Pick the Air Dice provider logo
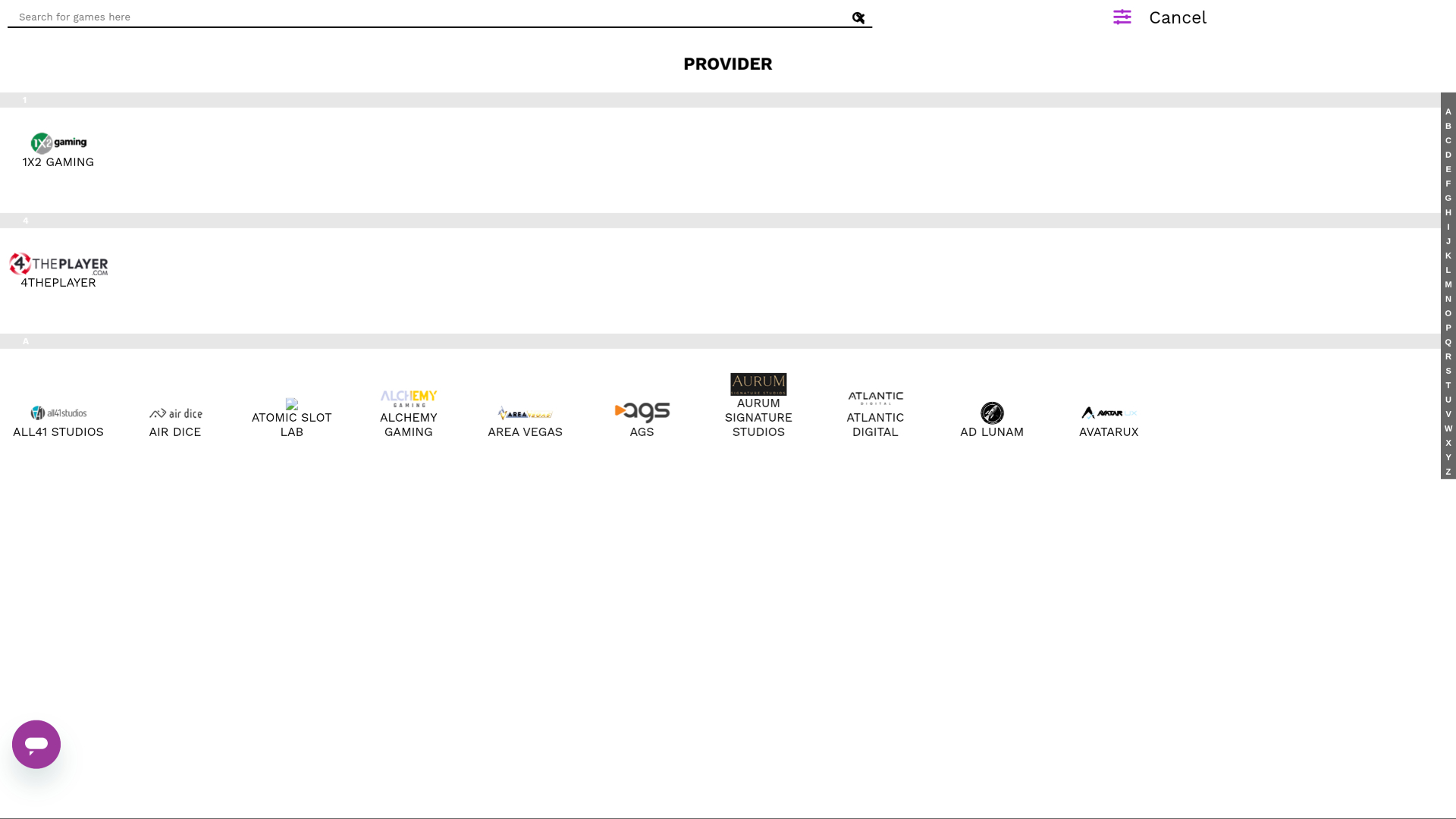 click(175, 413)
